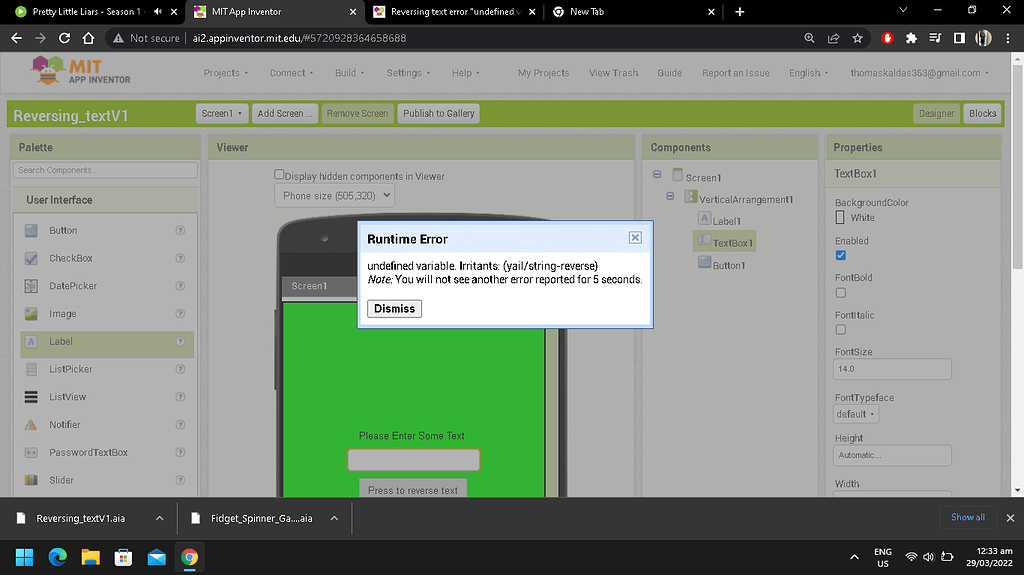The height and width of the screenshot is (575, 1024).
Task: Select the ListView palette icon
Action: 31,397
